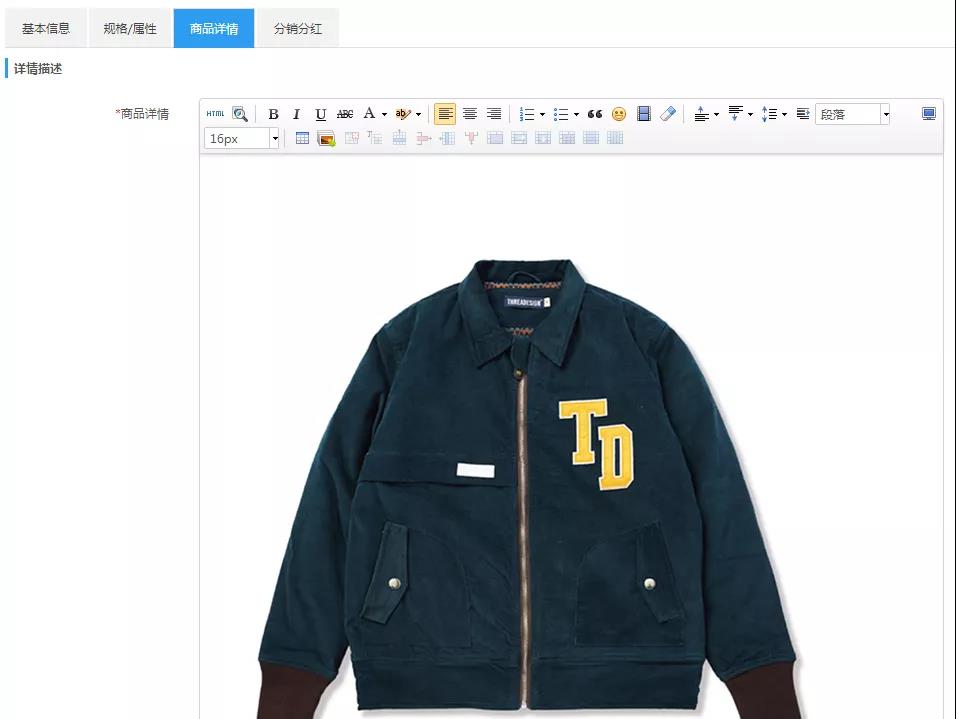Open the font color picker arrow
This screenshot has width=956, height=719.
tap(384, 114)
